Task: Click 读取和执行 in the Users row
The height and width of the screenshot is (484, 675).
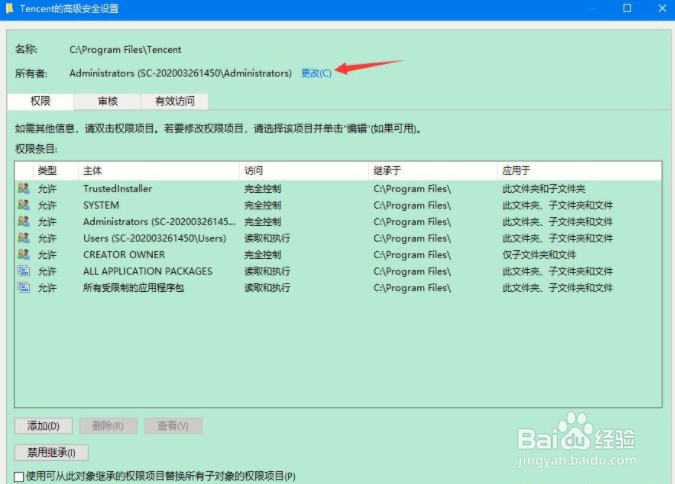Action: click(267, 238)
